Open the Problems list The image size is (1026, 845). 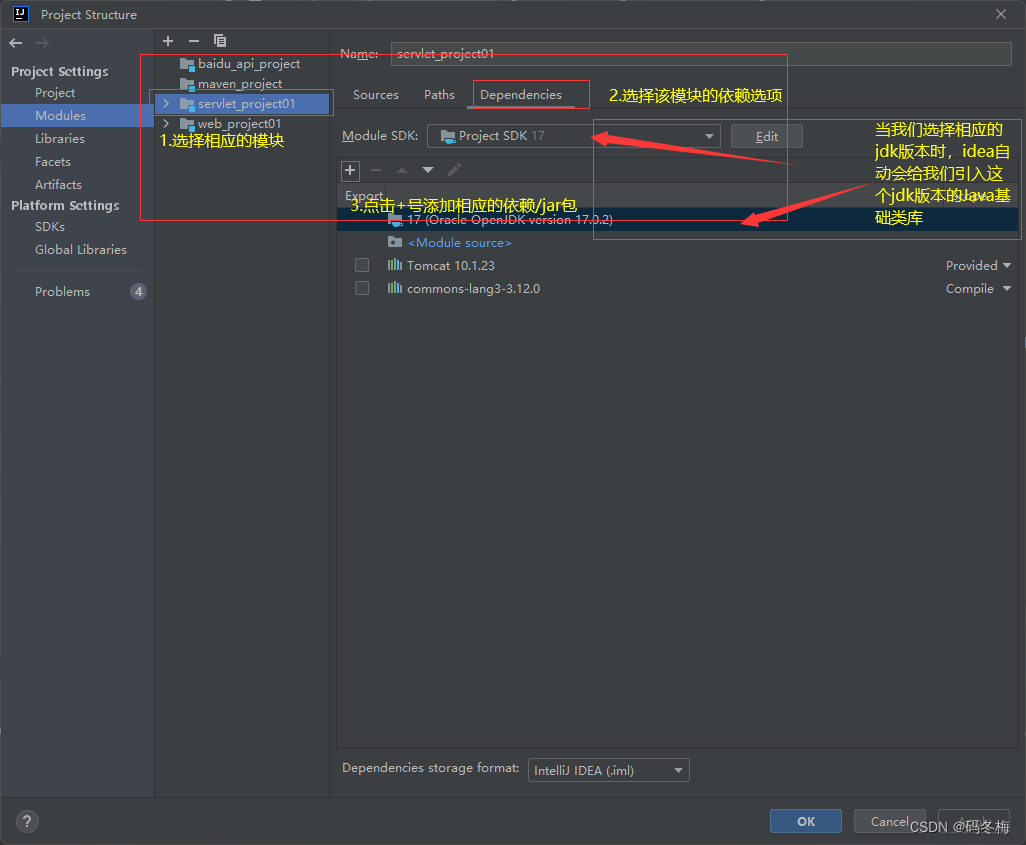pos(62,291)
